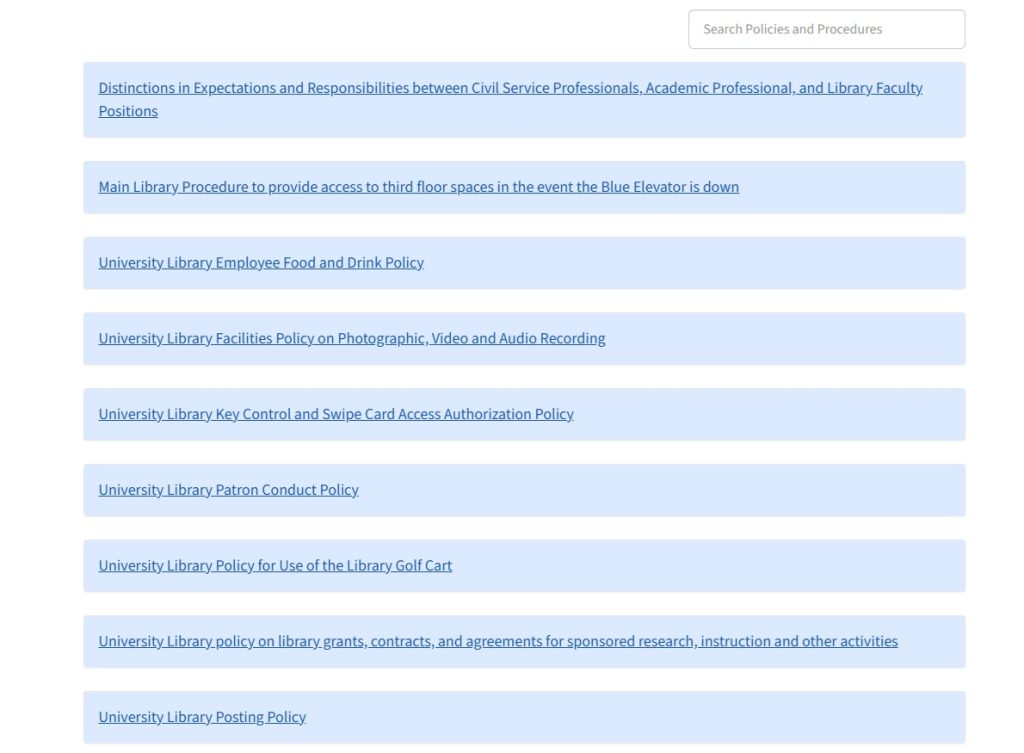
Task: Click empty space in the Key Control row
Action: [770, 414]
